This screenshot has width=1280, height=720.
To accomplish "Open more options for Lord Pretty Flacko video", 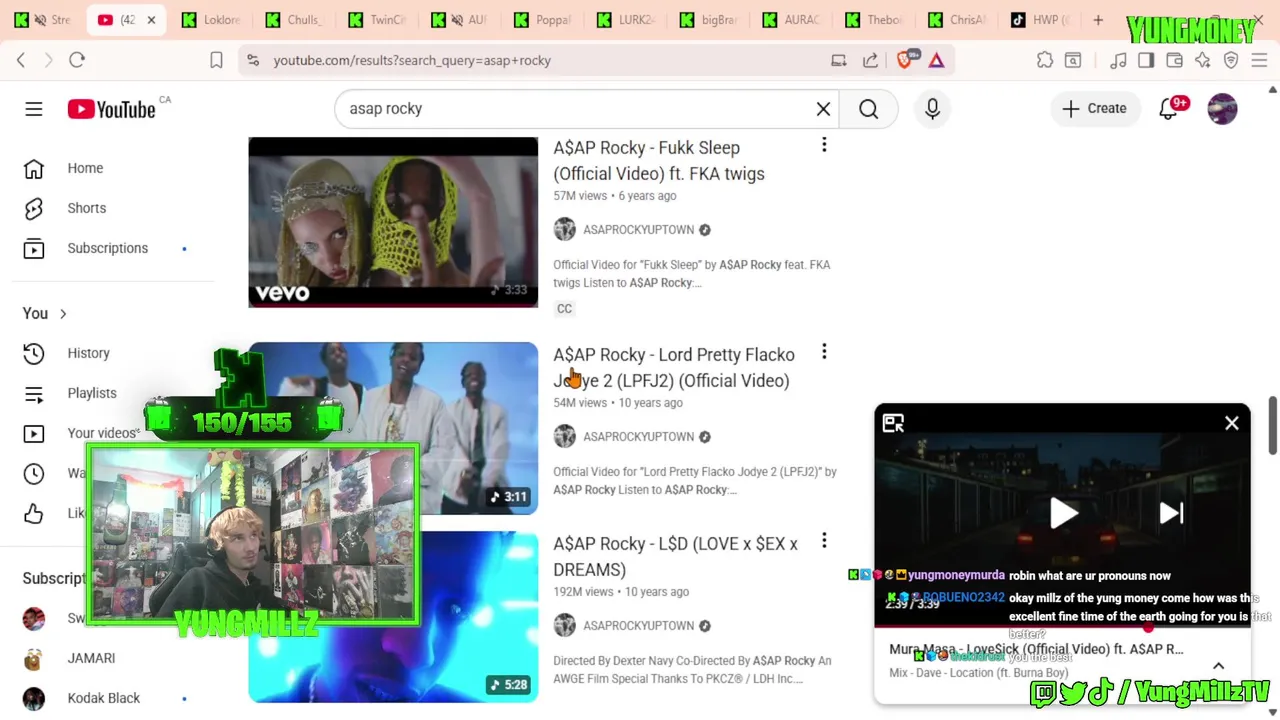I will [x=824, y=352].
